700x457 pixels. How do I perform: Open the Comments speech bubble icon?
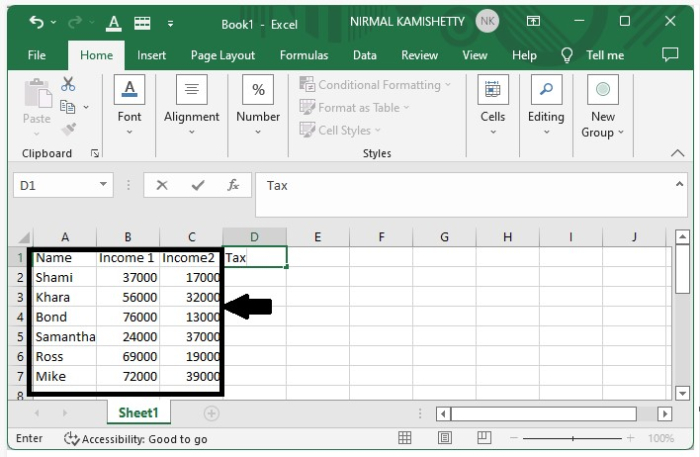(x=670, y=55)
